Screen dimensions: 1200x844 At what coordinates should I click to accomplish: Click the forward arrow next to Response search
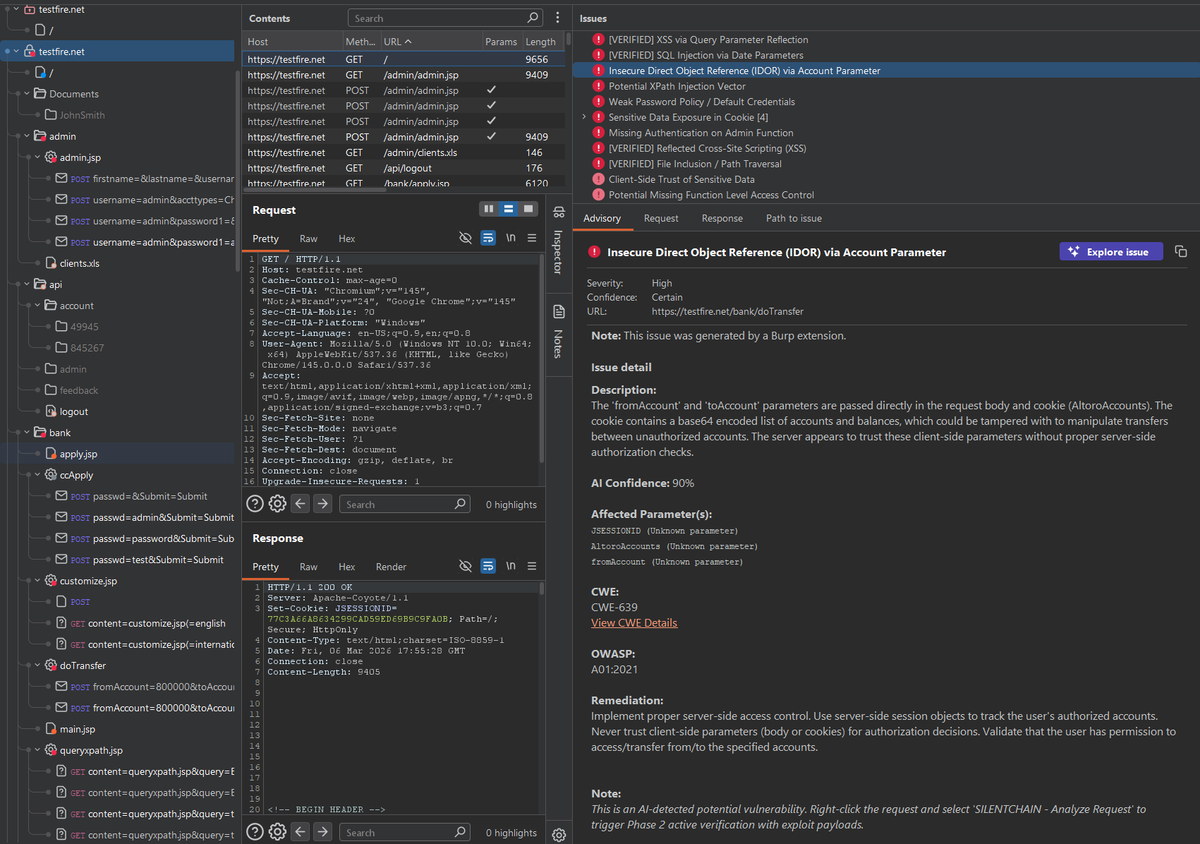(x=322, y=831)
